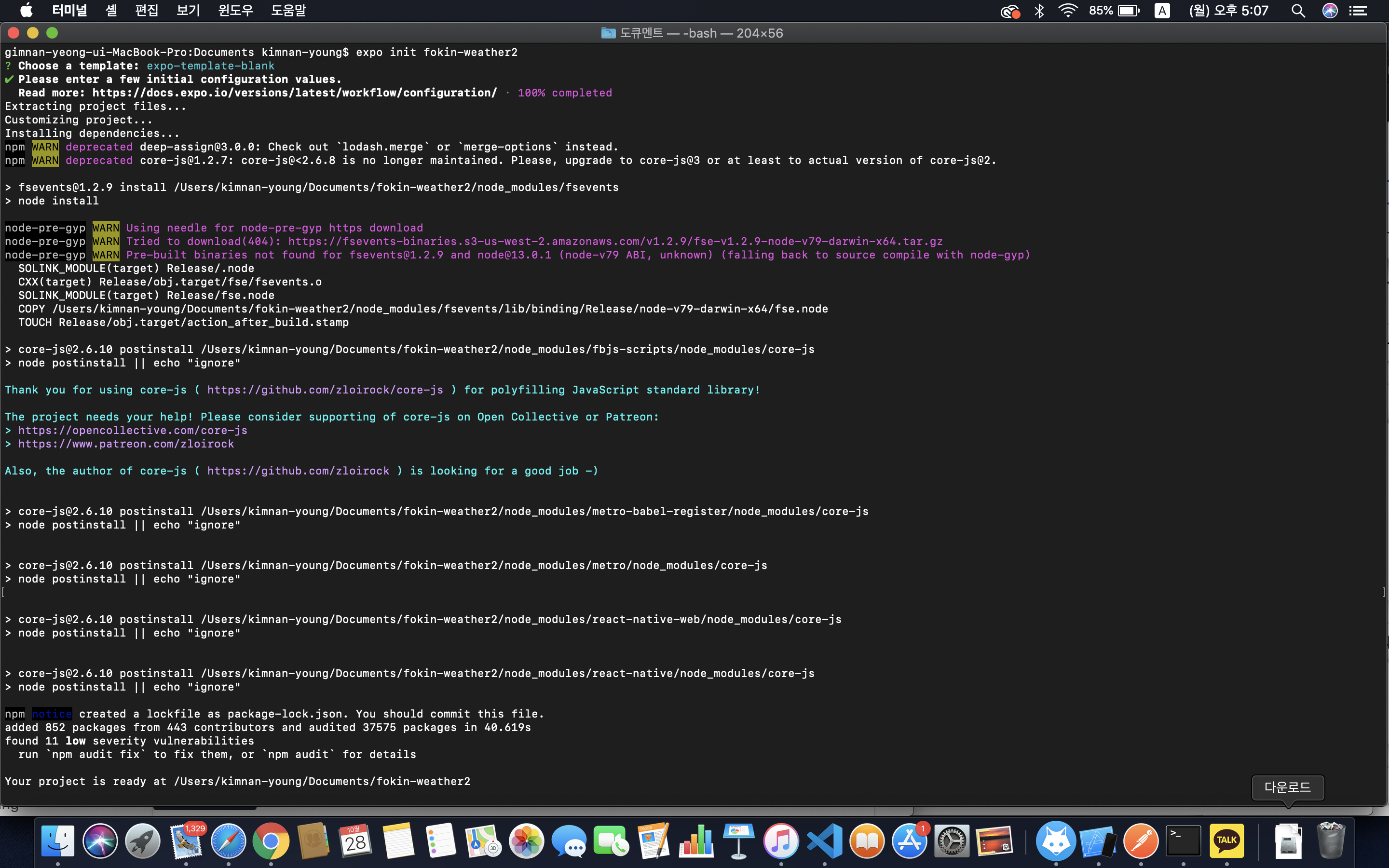The height and width of the screenshot is (868, 1389).
Task: Toggle Wi-Fi status menu in menu bar
Action: 1068,11
